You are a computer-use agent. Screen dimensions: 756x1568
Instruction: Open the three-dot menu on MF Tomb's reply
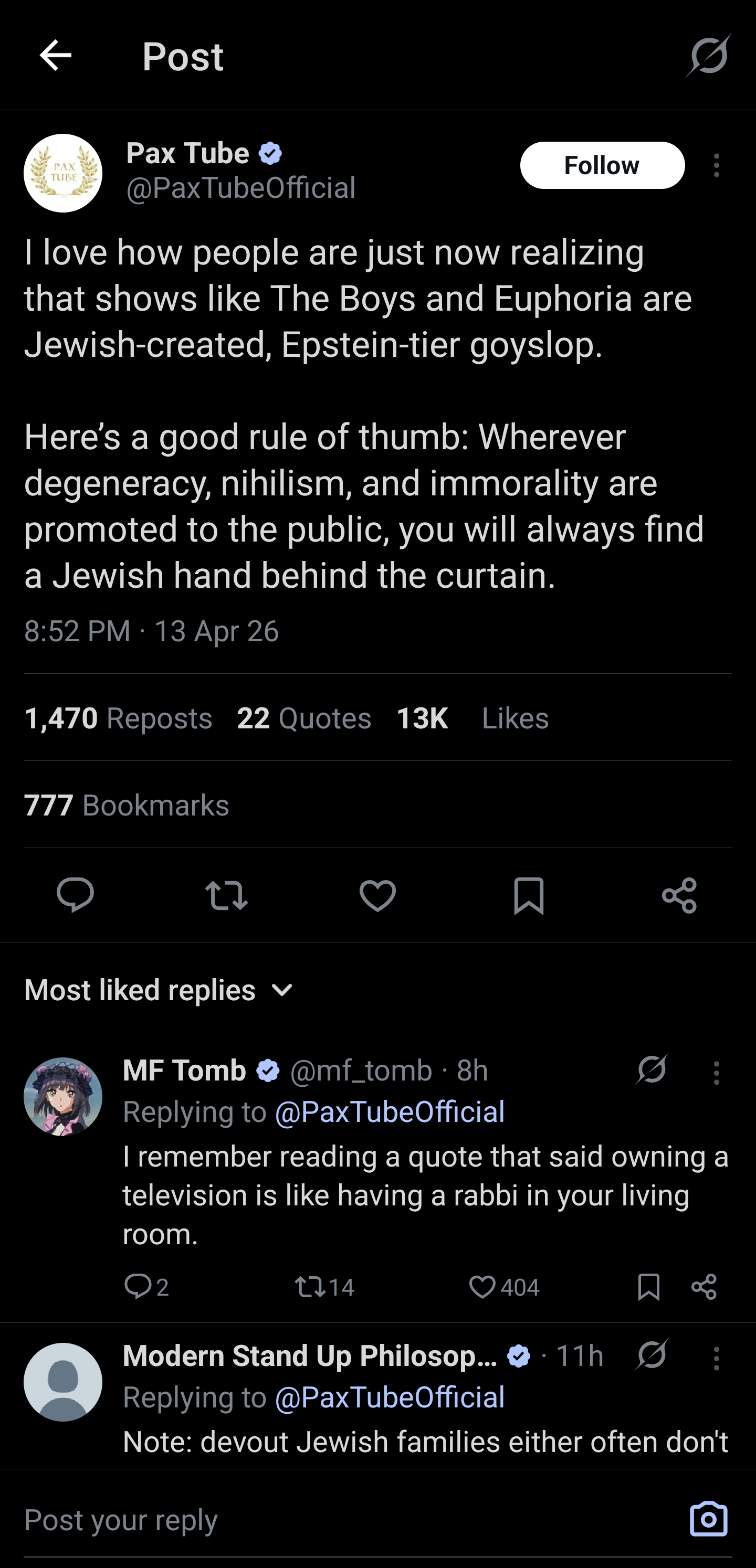[x=717, y=1073]
